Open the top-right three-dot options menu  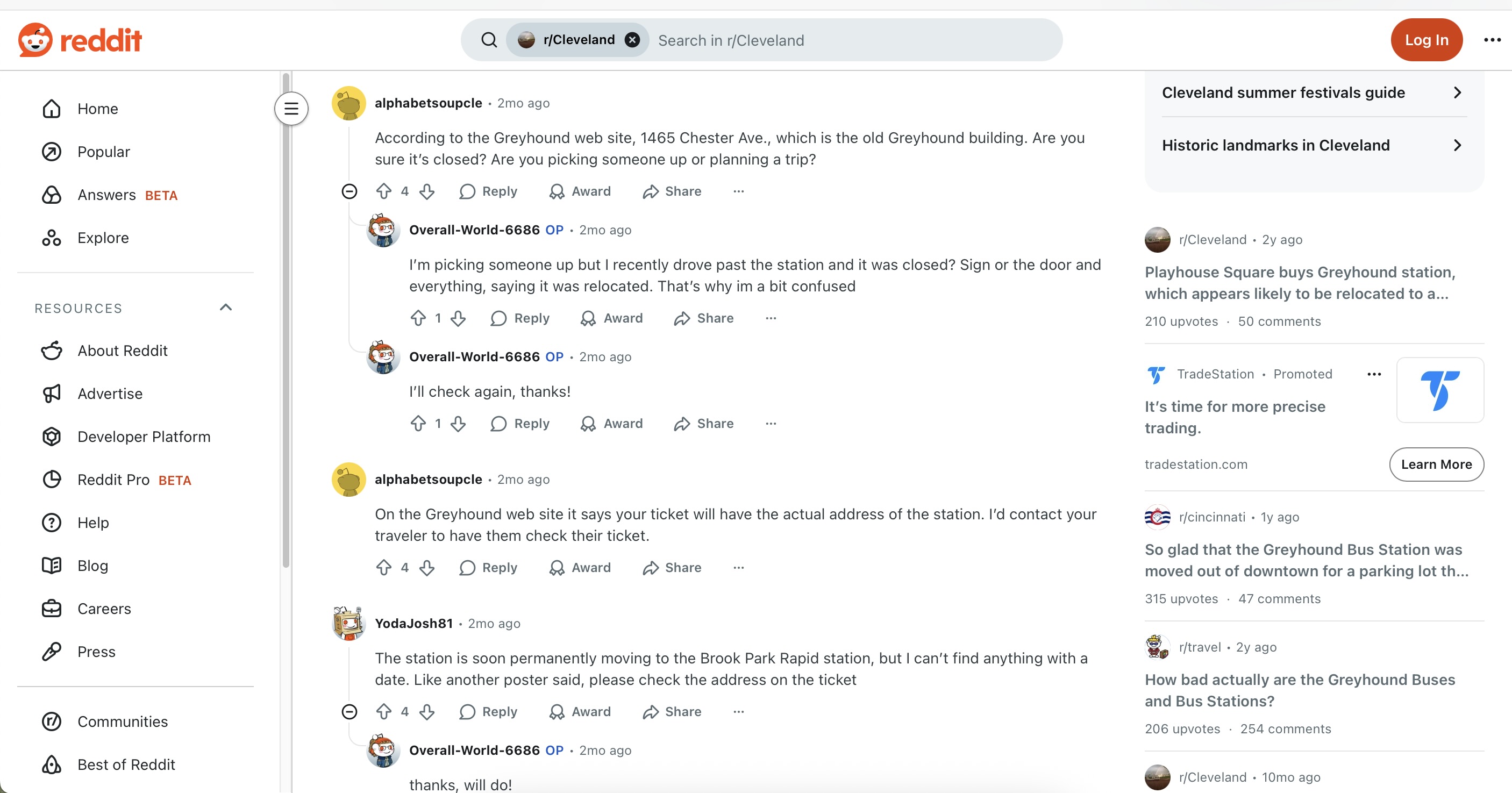click(1492, 40)
